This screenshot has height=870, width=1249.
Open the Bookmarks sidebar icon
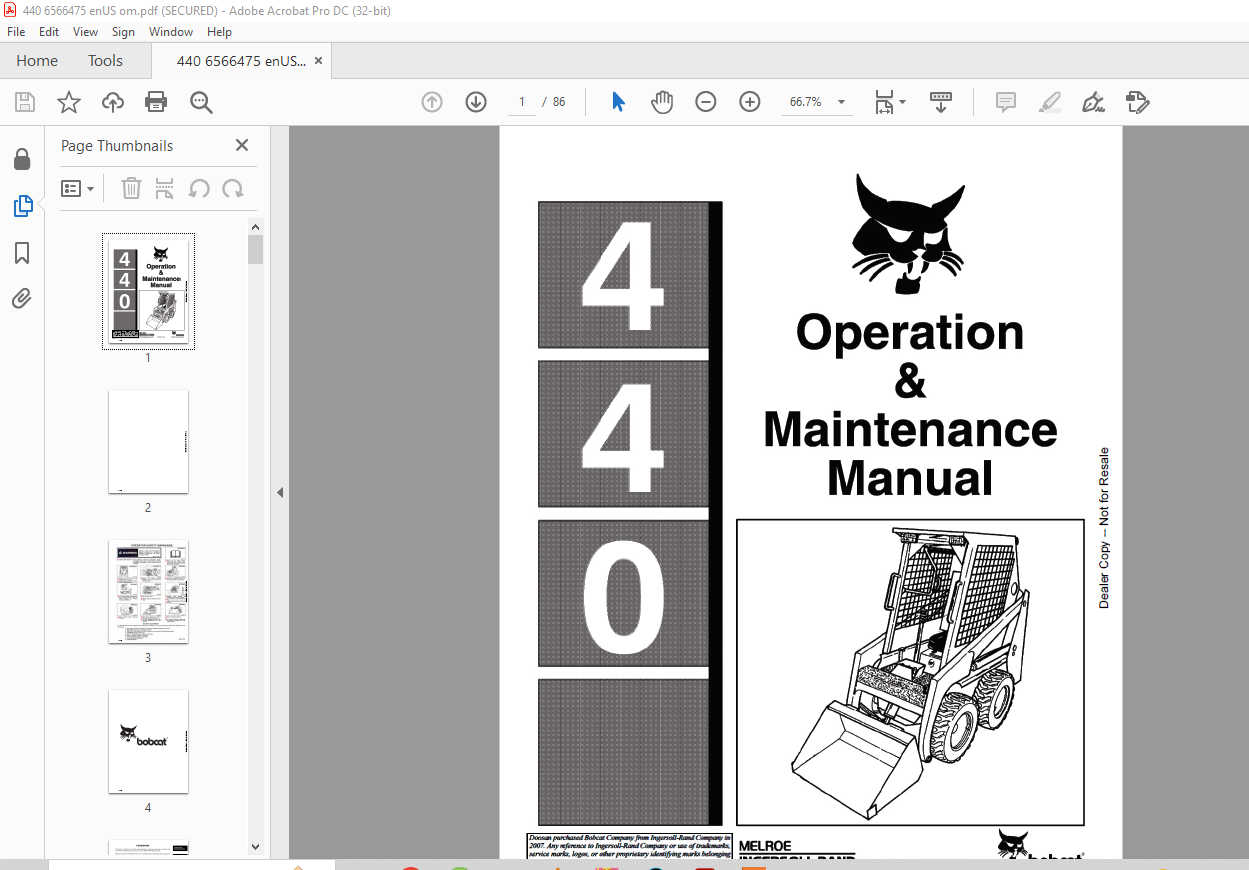coord(22,253)
